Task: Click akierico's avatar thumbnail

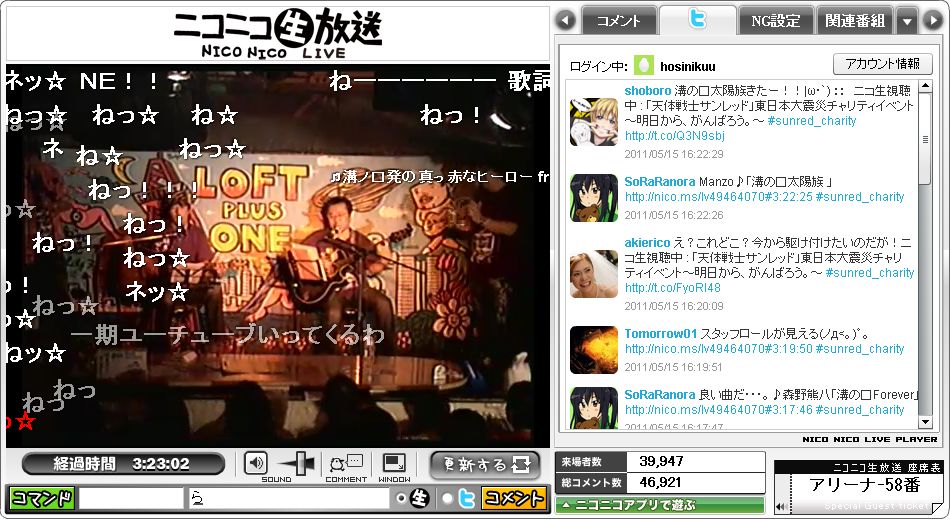Action: tap(594, 274)
